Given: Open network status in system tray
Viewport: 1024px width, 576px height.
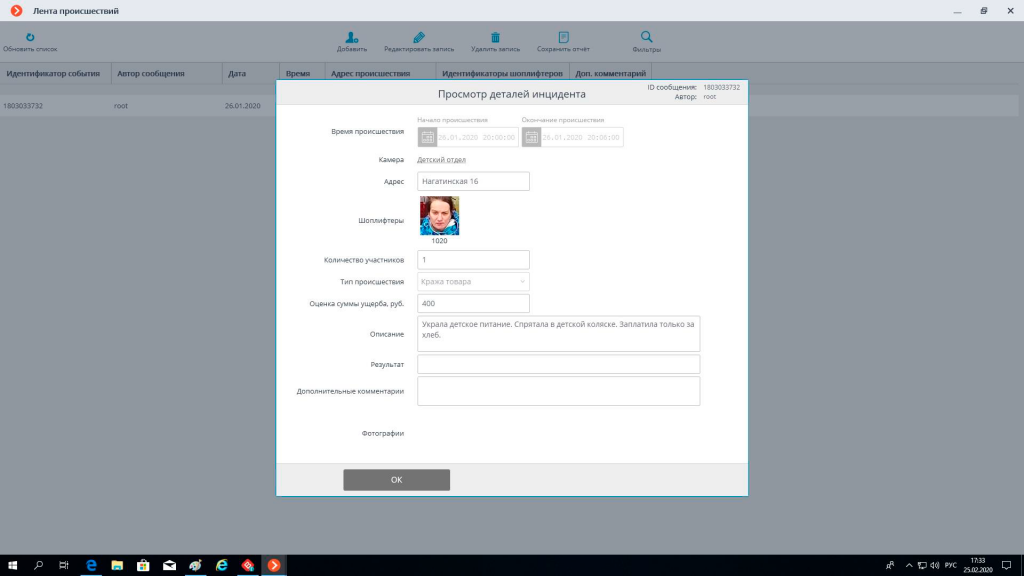Looking at the screenshot, I should point(921,566).
